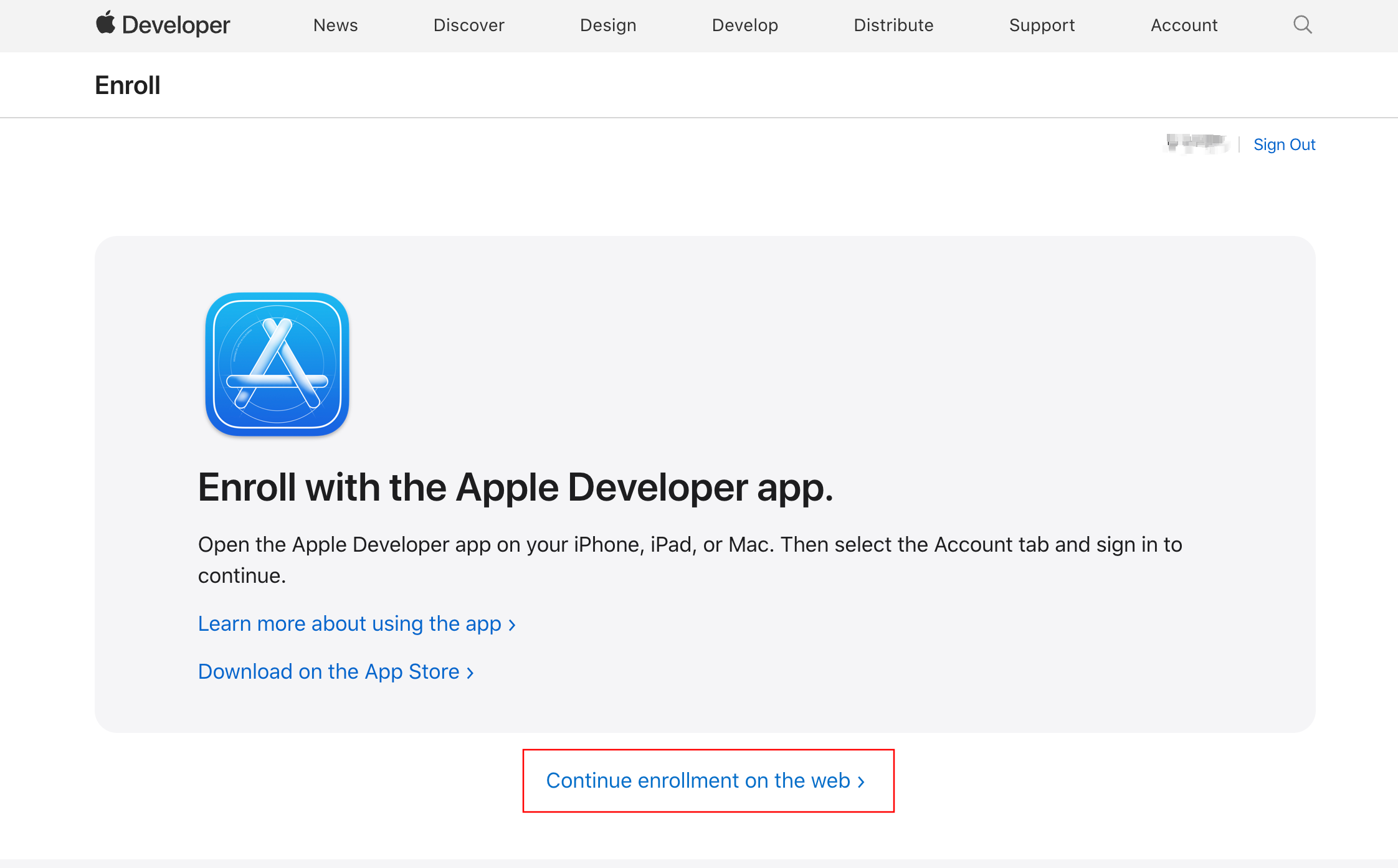Screen dimensions: 1398x868
Task: Open the Apple Developer home logo
Action: pos(163,25)
